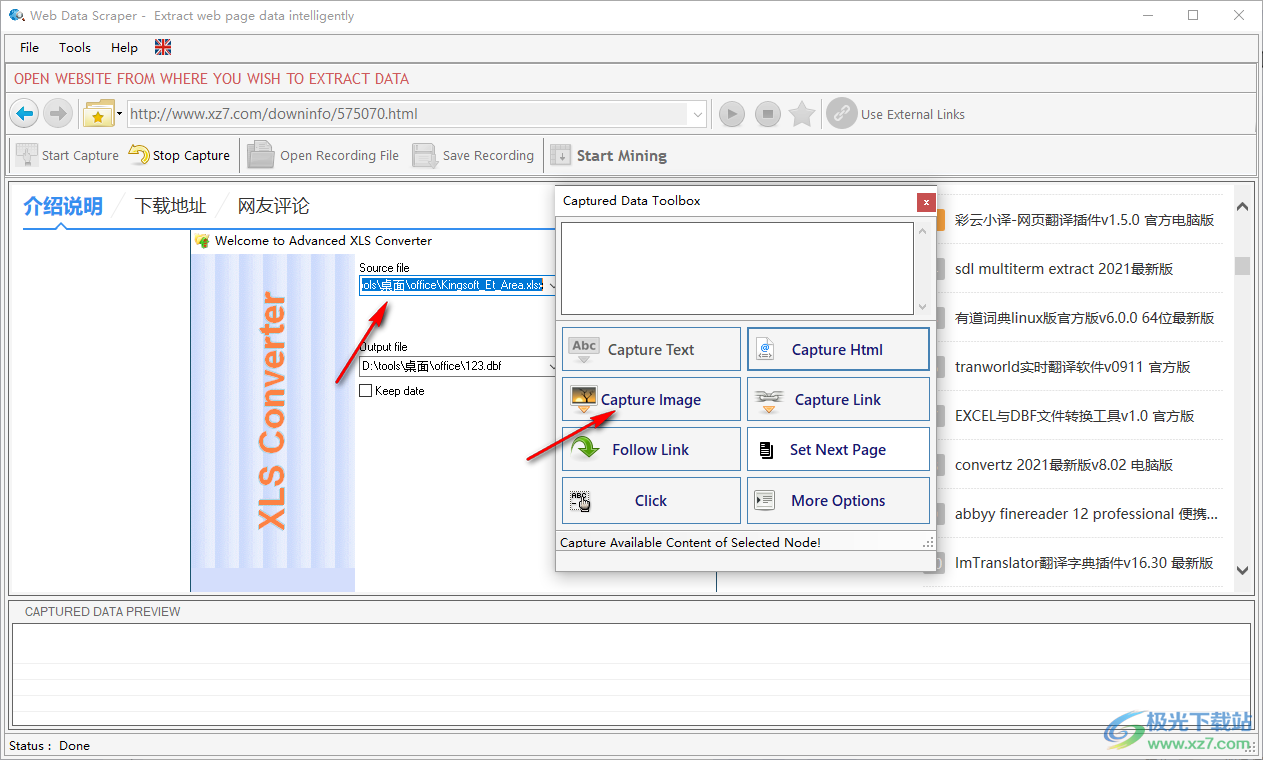The height and width of the screenshot is (760, 1263).
Task: Open convertz 2021最新版 link
Action: [x=1064, y=465]
